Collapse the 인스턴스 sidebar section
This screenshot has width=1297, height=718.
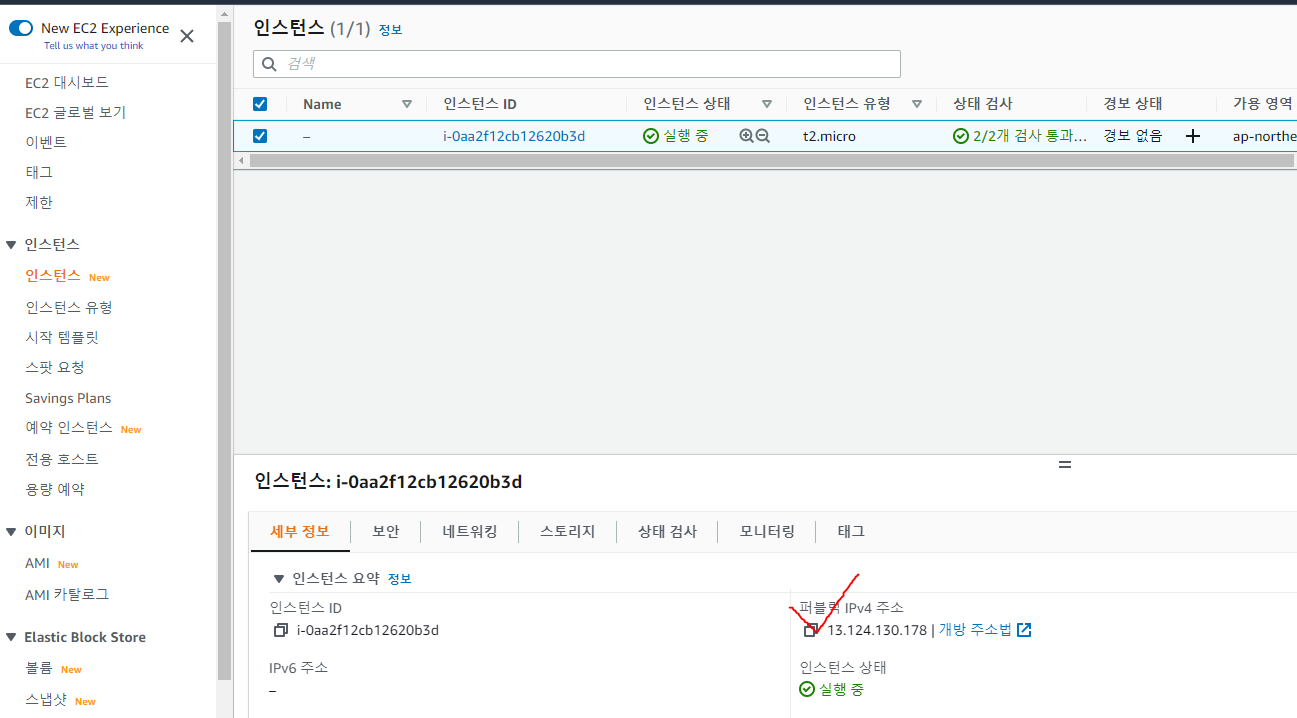[12, 244]
